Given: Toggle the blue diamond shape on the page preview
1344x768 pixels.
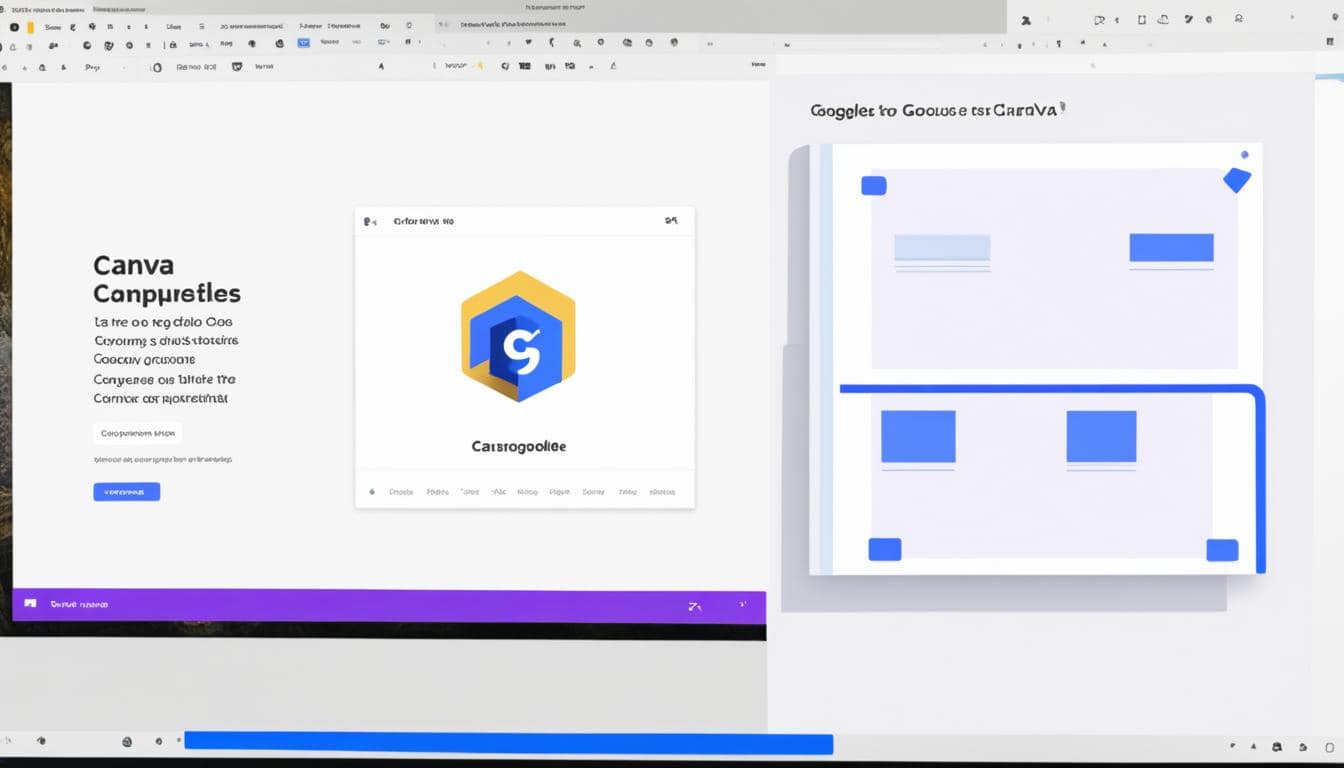Looking at the screenshot, I should click(1237, 178).
